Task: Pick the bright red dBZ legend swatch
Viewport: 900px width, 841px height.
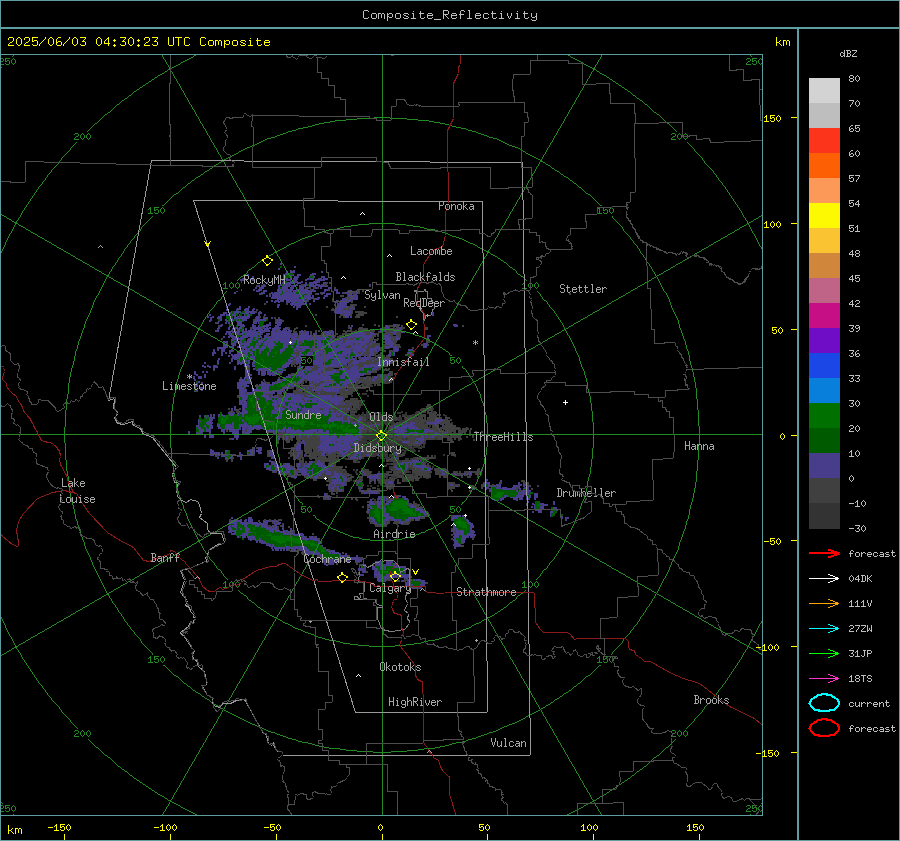Action: pyautogui.click(x=824, y=141)
